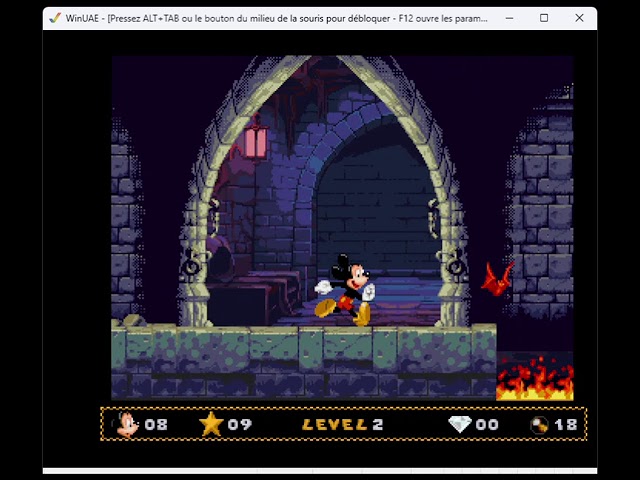Image resolution: width=640 pixels, height=480 pixels.
Task: Maximize the WinUAE window
Action: pos(544,18)
